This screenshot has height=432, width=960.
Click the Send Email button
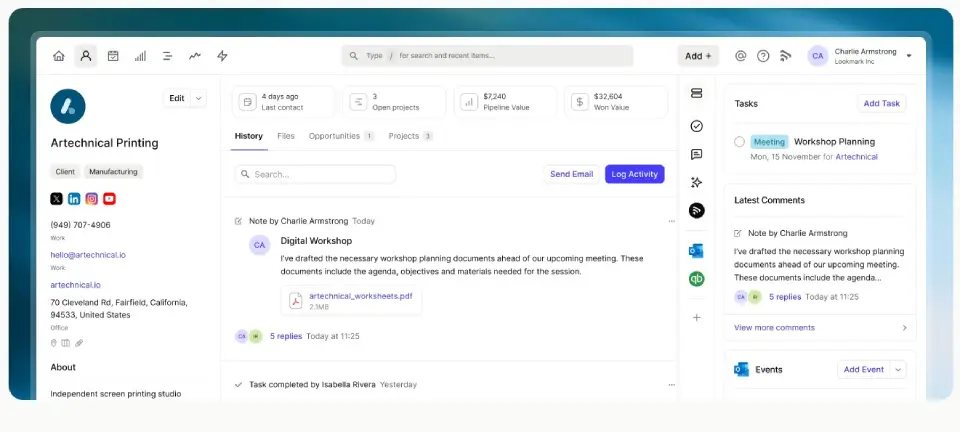point(571,174)
